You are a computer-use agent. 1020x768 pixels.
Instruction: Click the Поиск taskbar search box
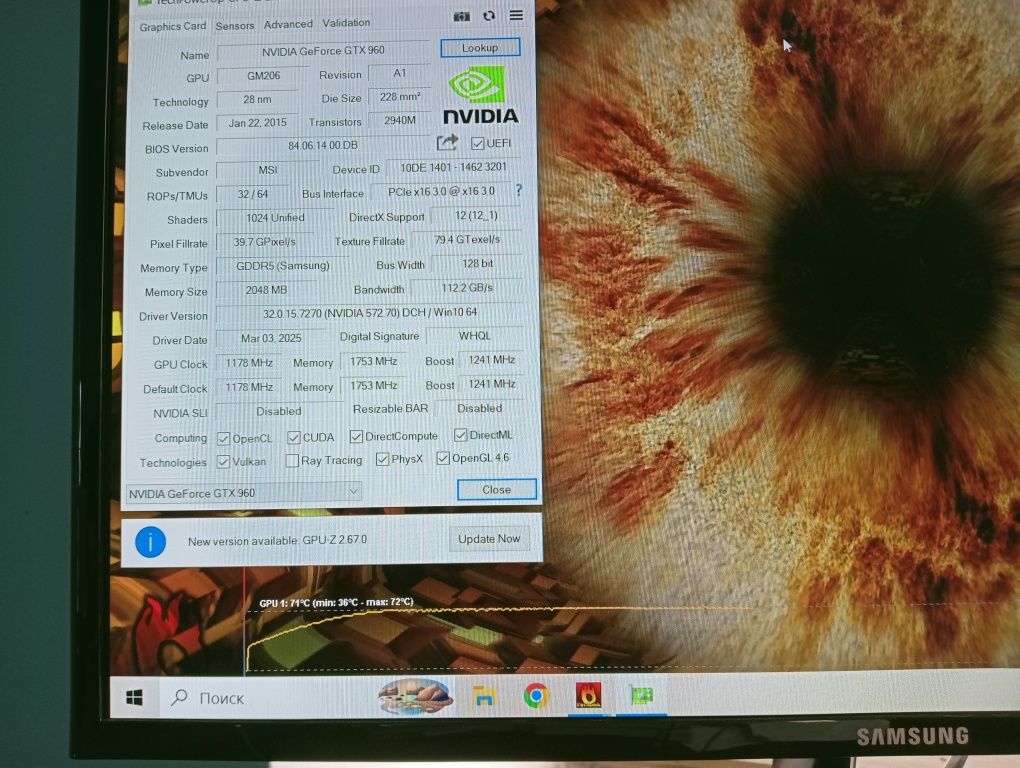(267, 698)
